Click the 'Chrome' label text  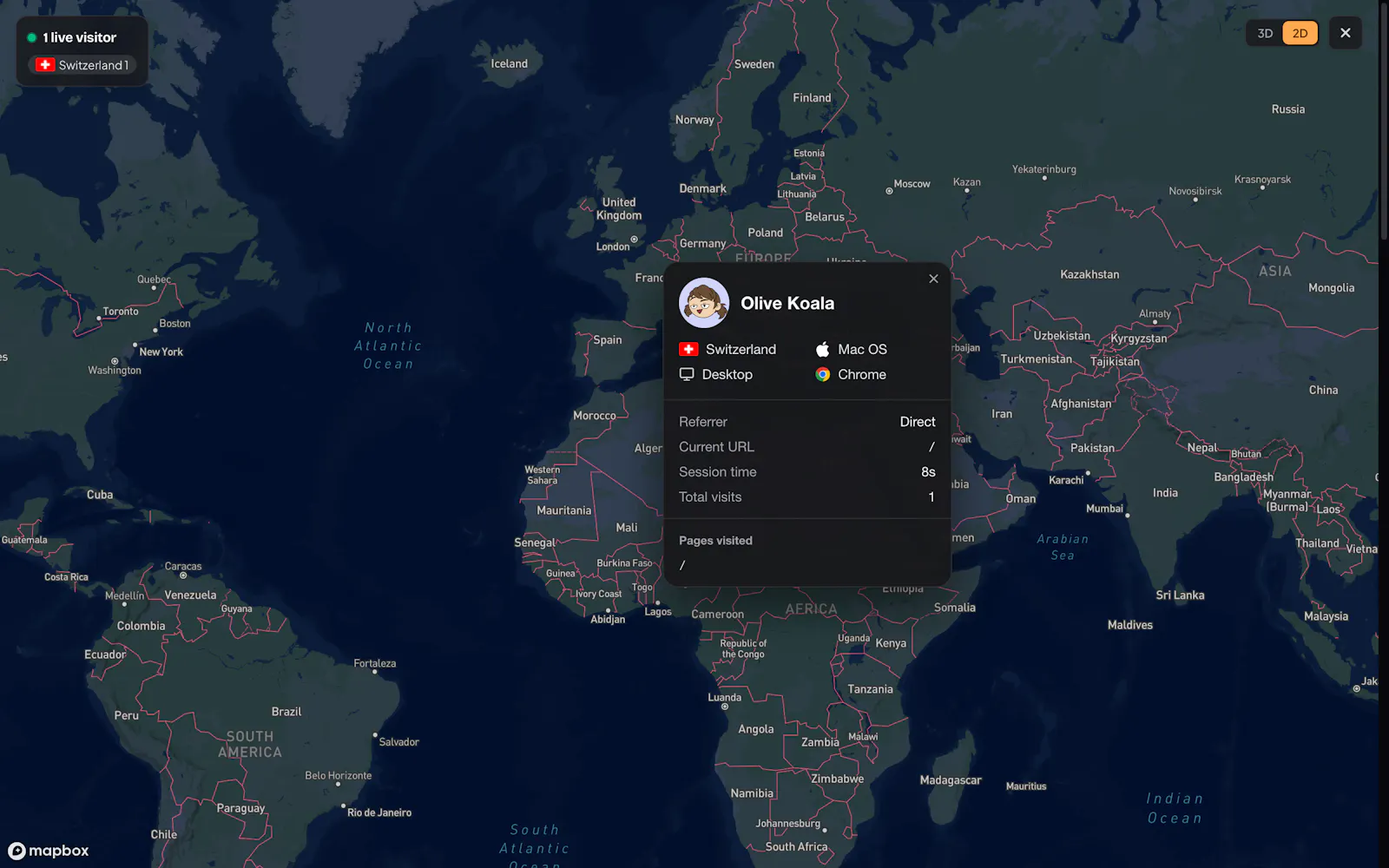(x=862, y=374)
